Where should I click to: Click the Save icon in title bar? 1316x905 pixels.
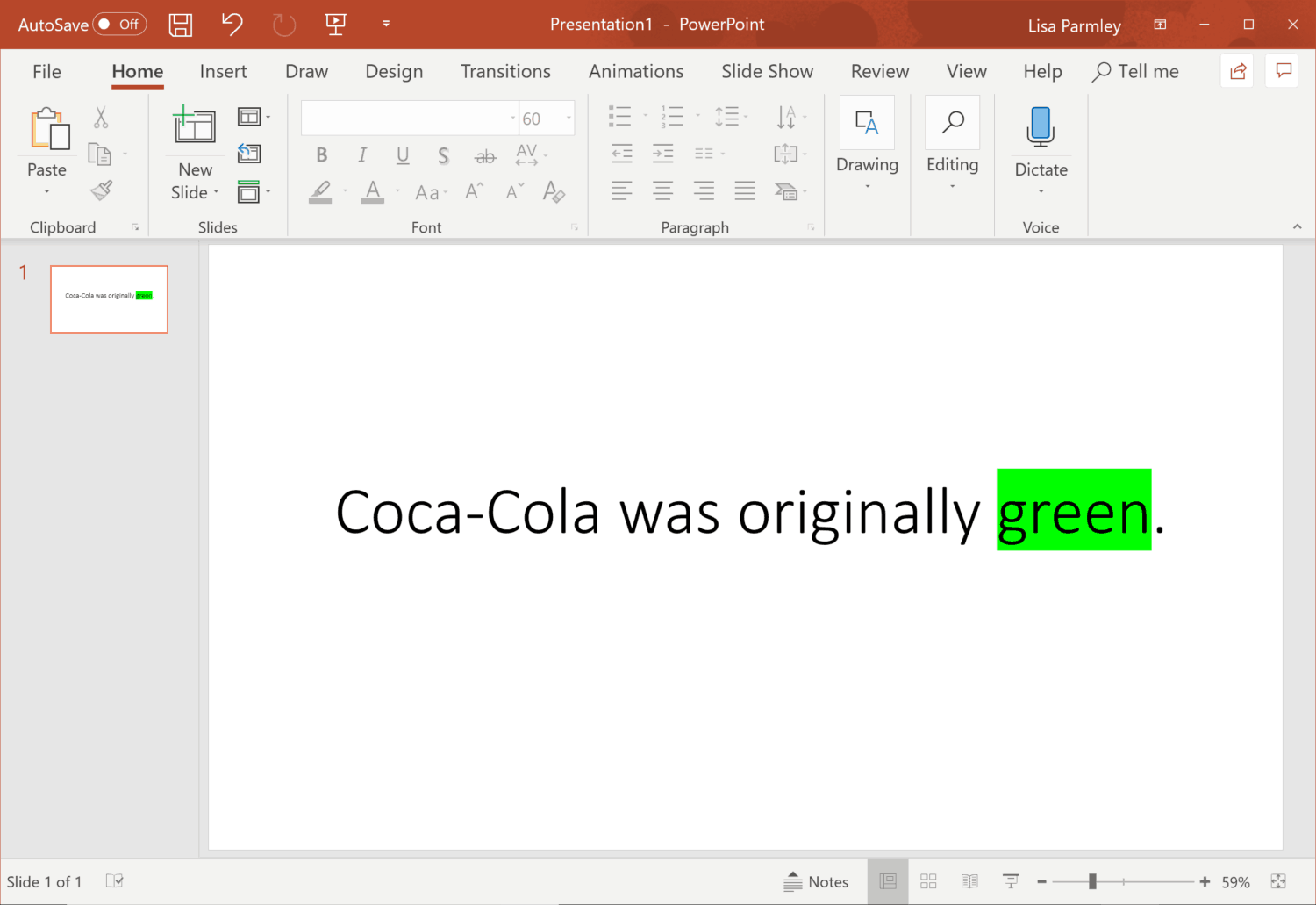(181, 25)
